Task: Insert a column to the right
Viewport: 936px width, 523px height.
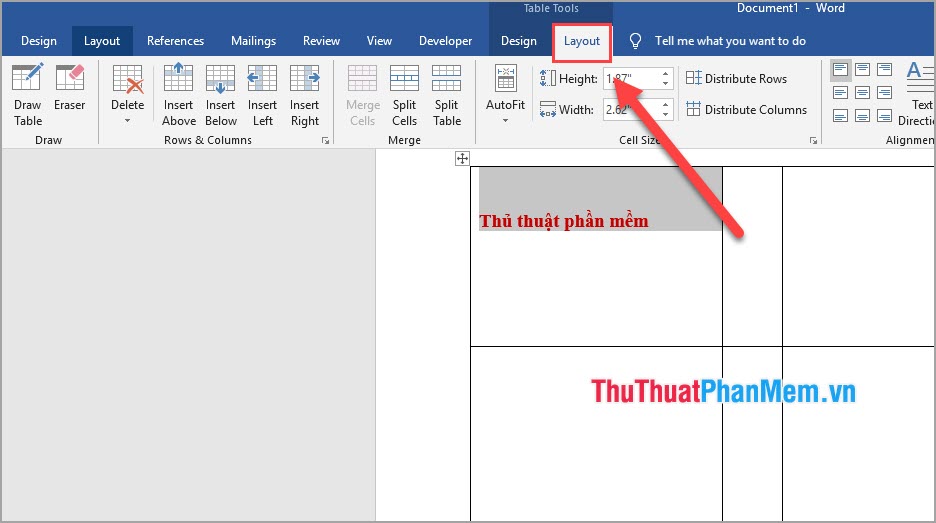Action: pyautogui.click(x=304, y=95)
